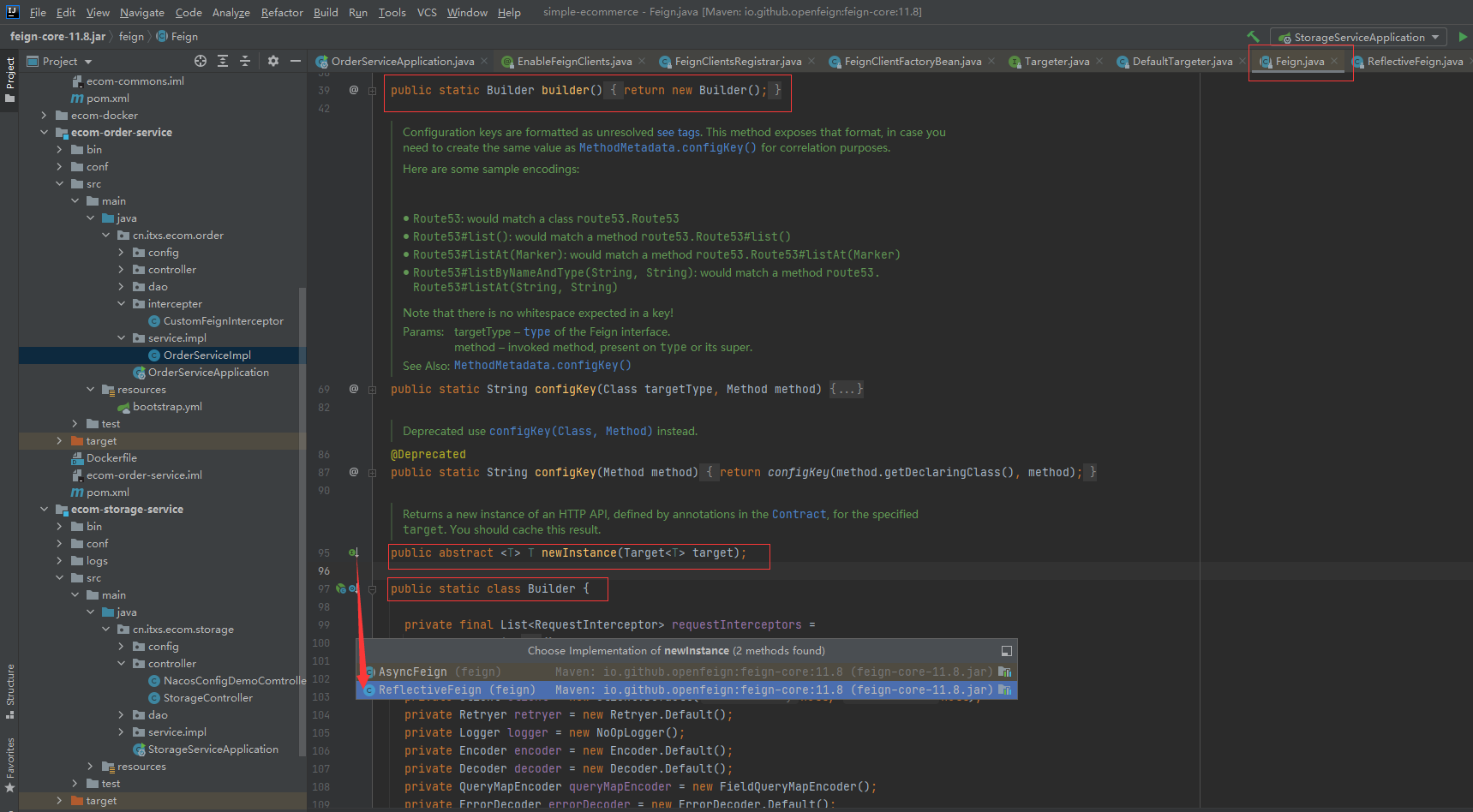
Task: Open the VCS menu
Action: (427, 12)
